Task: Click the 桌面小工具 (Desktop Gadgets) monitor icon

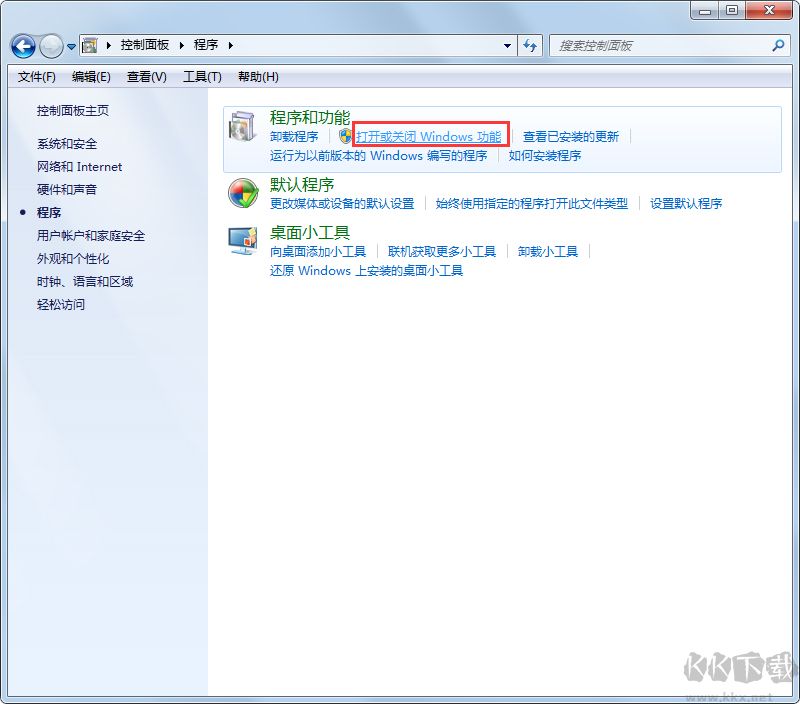Action: (x=242, y=240)
